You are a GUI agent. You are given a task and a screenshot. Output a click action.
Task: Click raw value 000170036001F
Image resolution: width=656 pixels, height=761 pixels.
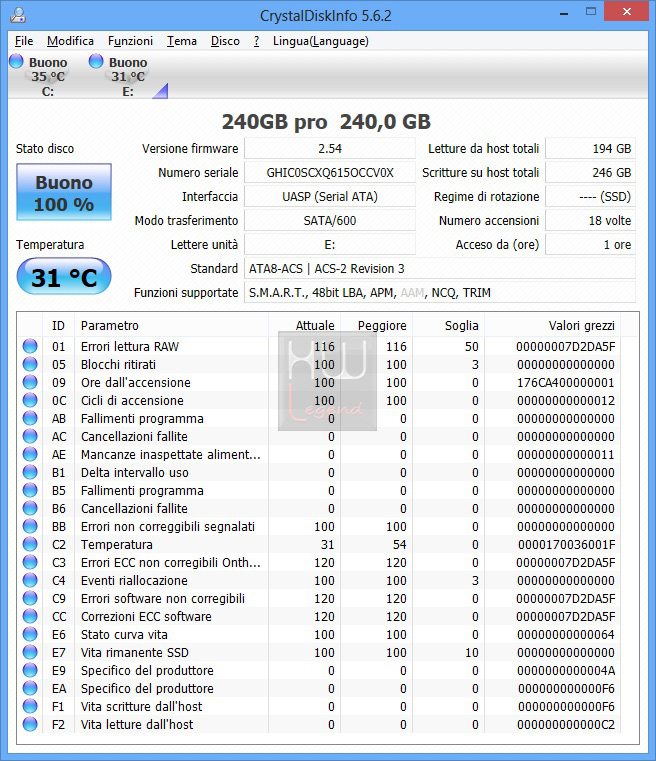(566, 545)
